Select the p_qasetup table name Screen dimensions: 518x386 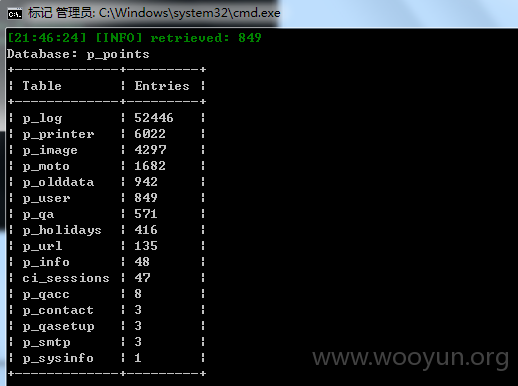tap(58, 326)
